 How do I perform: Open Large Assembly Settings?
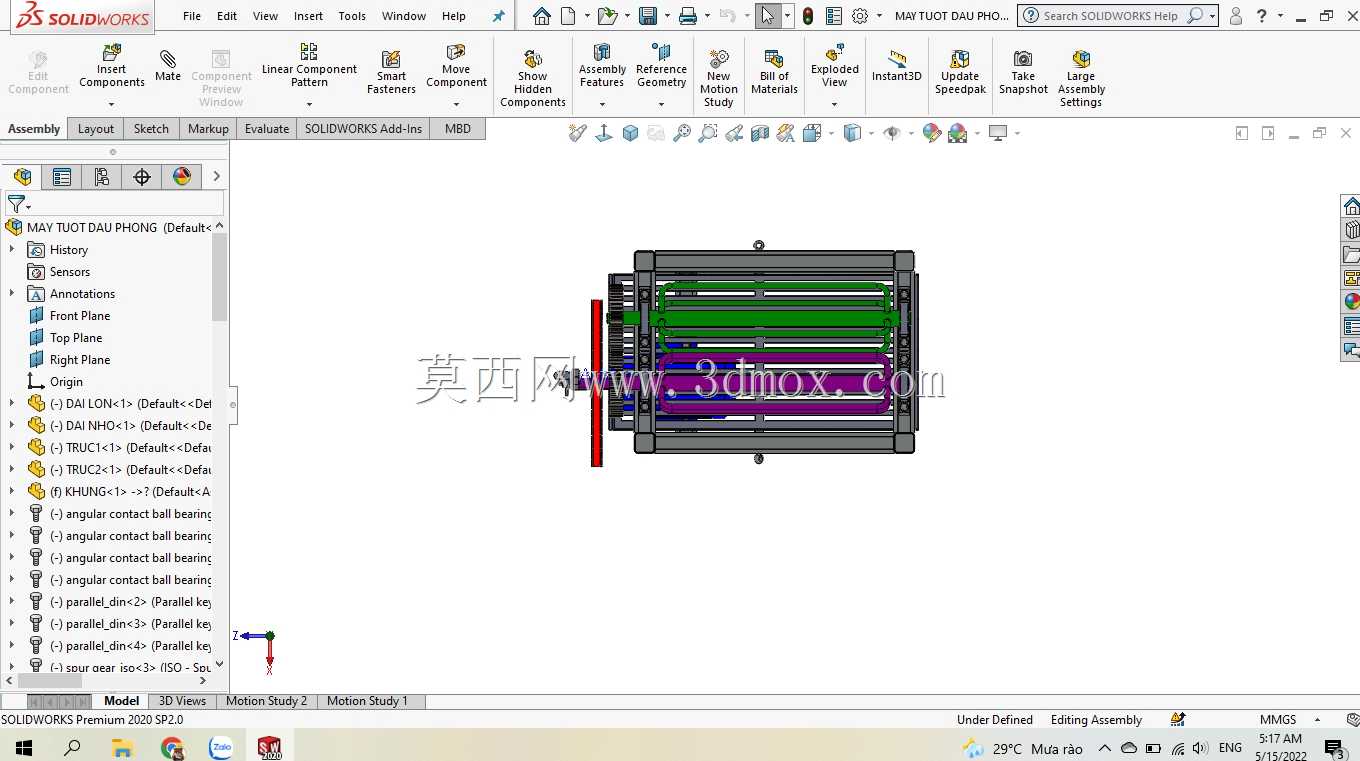[1080, 78]
